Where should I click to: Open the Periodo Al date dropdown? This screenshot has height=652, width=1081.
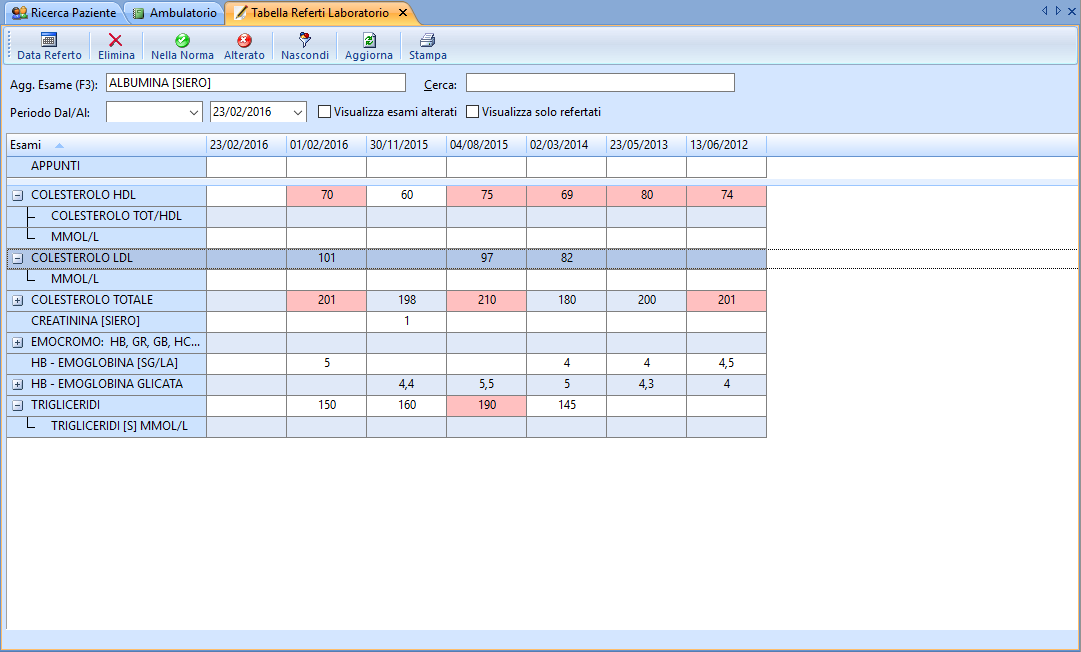coord(298,112)
